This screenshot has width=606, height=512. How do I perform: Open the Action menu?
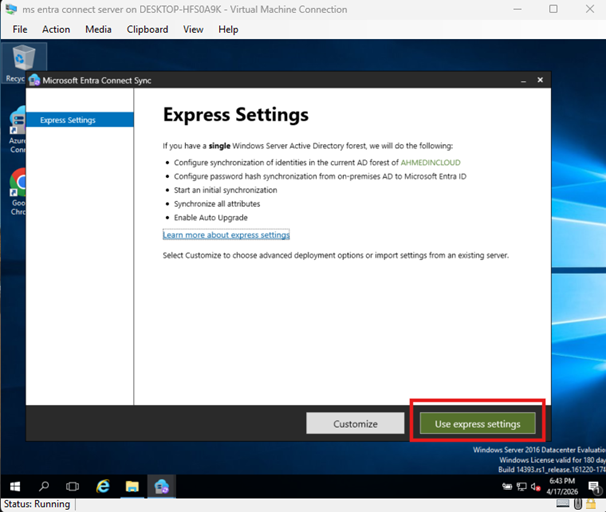[x=56, y=30]
